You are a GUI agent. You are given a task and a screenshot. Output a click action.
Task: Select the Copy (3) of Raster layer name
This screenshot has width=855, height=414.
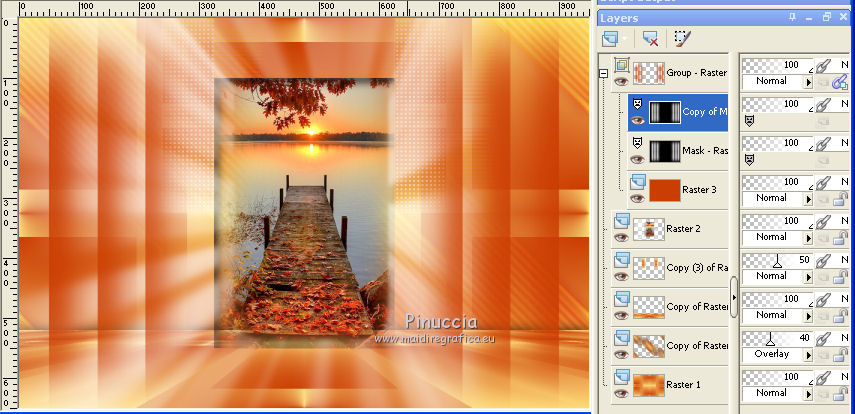pyautogui.click(x=697, y=268)
